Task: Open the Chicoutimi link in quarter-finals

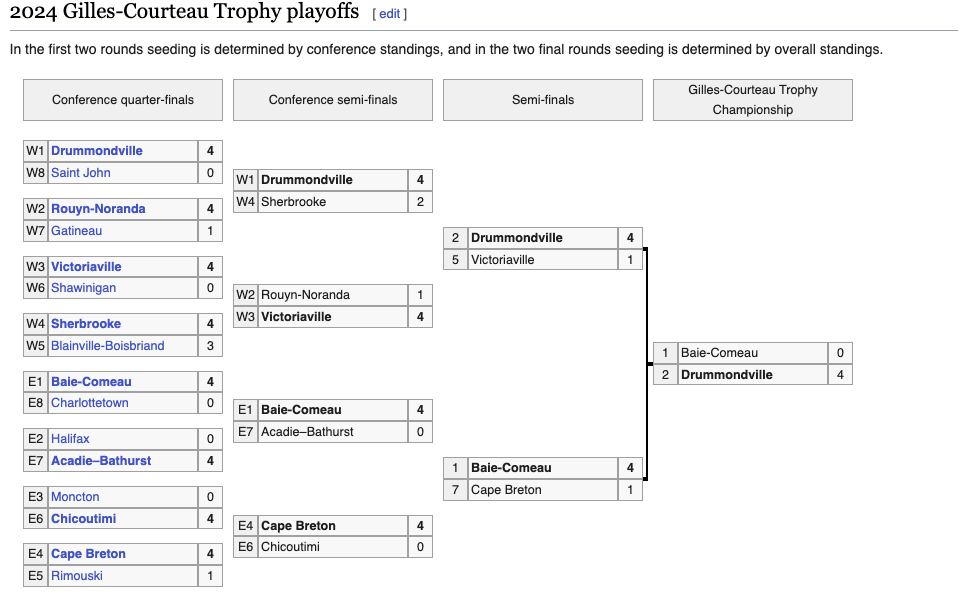Action: (83, 519)
